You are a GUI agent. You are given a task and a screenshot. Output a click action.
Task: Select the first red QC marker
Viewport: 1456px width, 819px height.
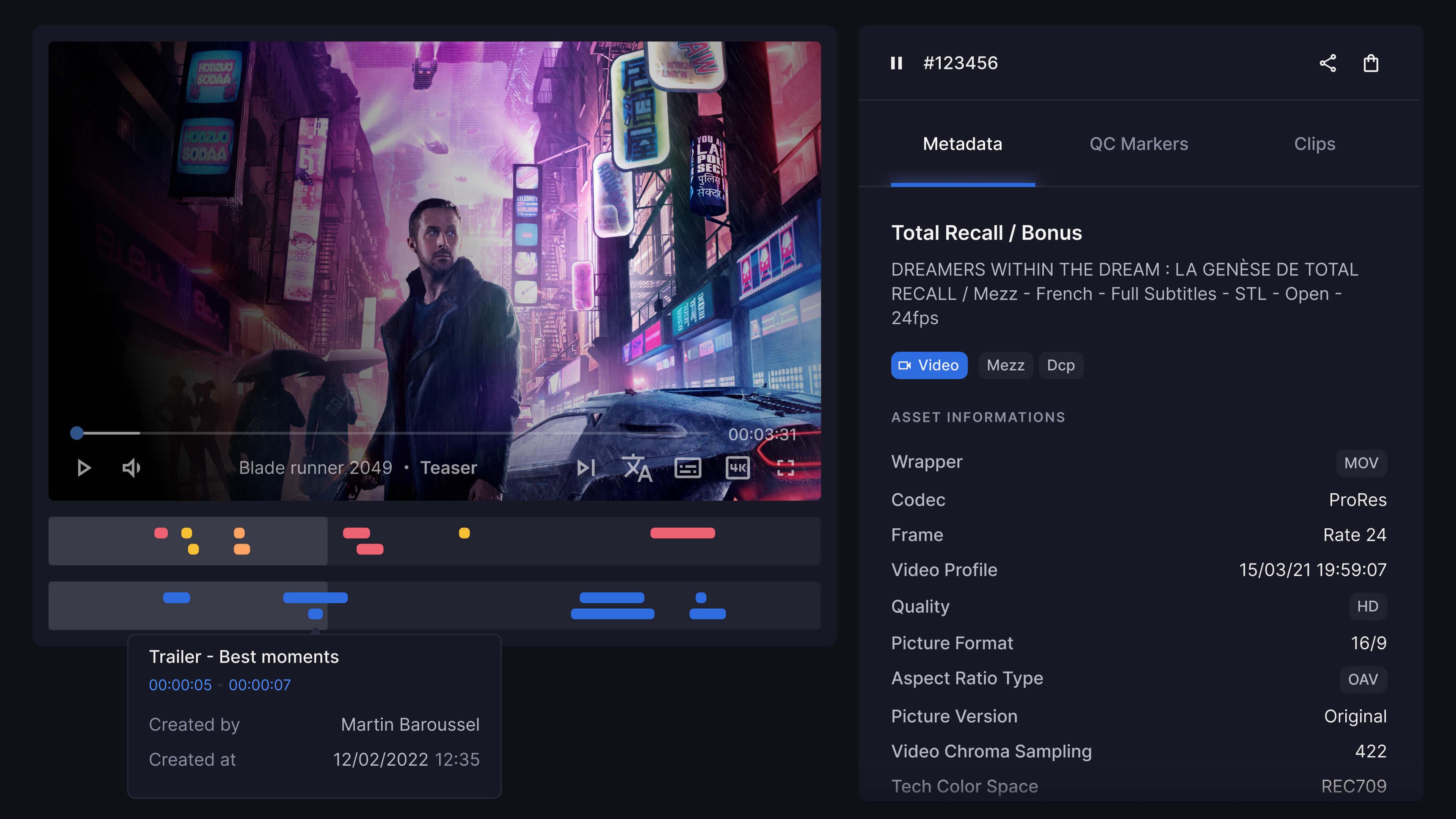(x=161, y=533)
